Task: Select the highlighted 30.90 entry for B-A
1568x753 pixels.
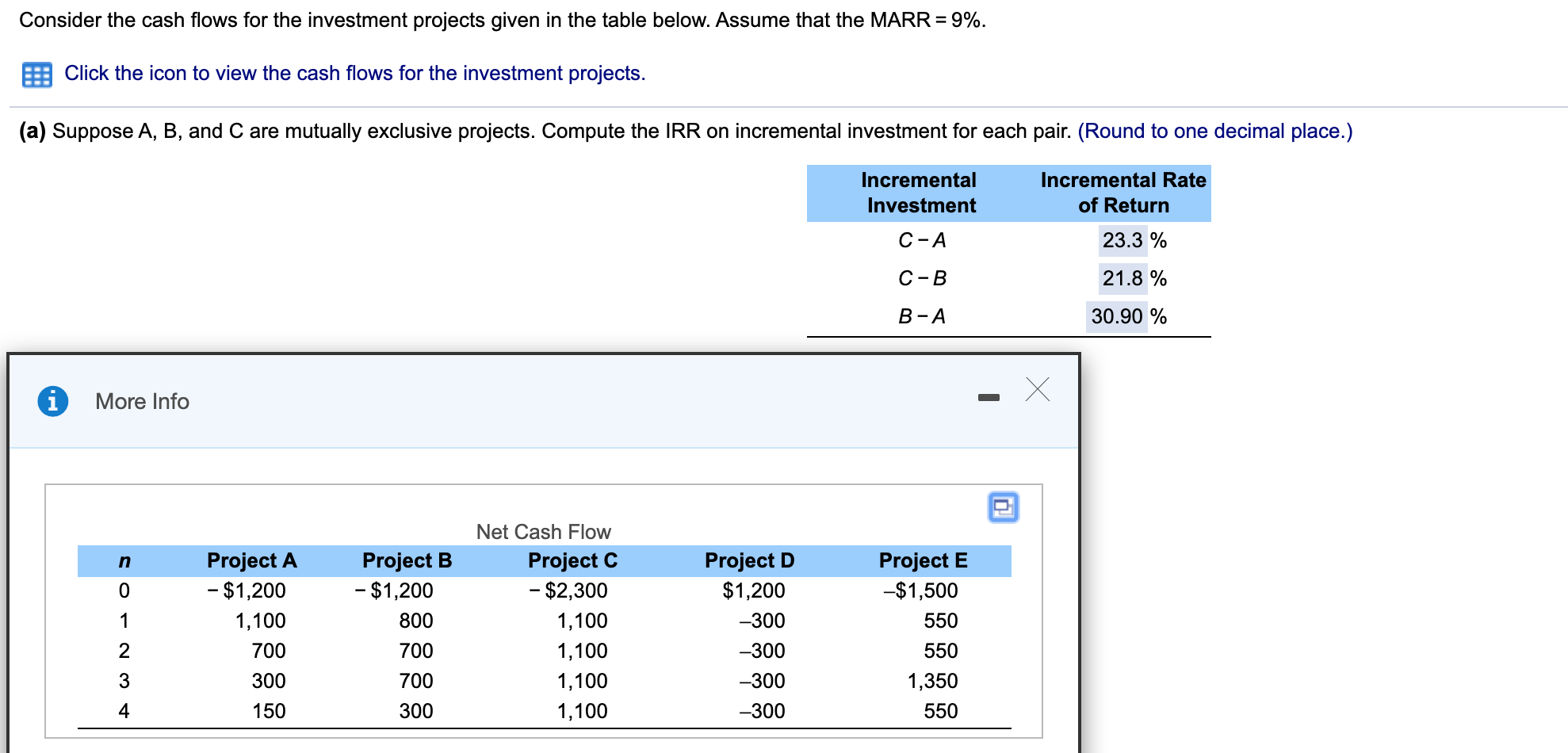Action: [1118, 316]
